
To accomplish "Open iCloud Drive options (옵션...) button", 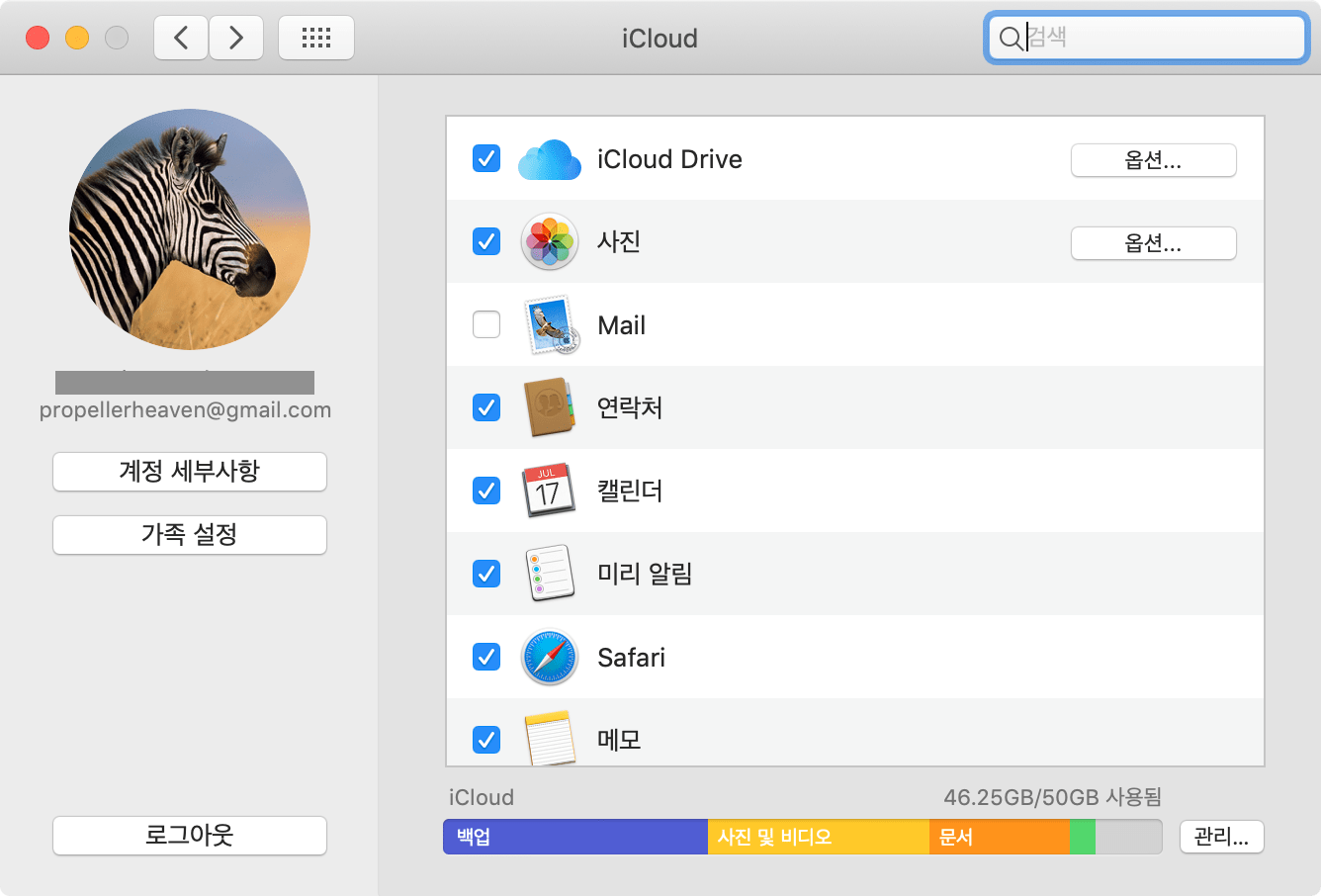I will click(x=1153, y=160).
